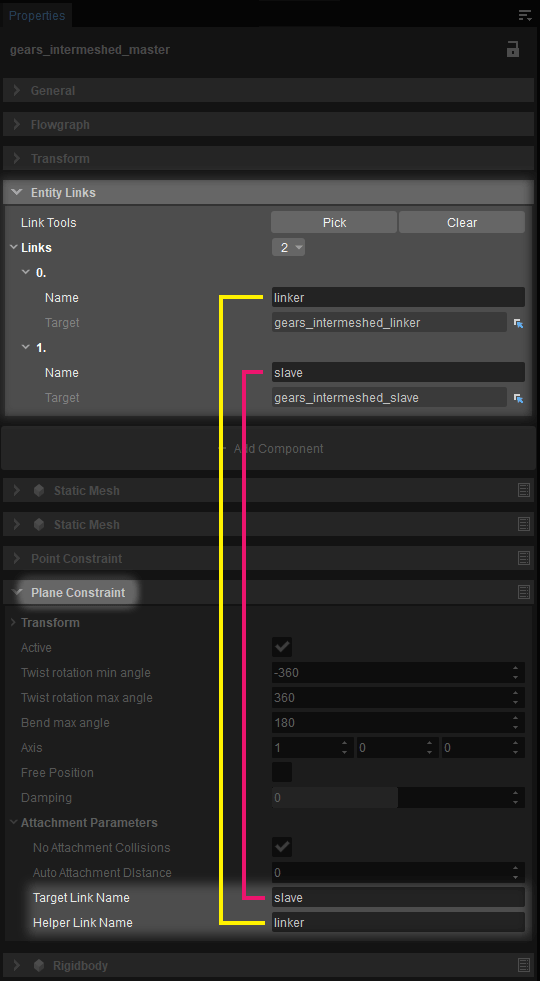Toggle the Free Position checkbox
540x981 pixels.
click(x=282, y=773)
